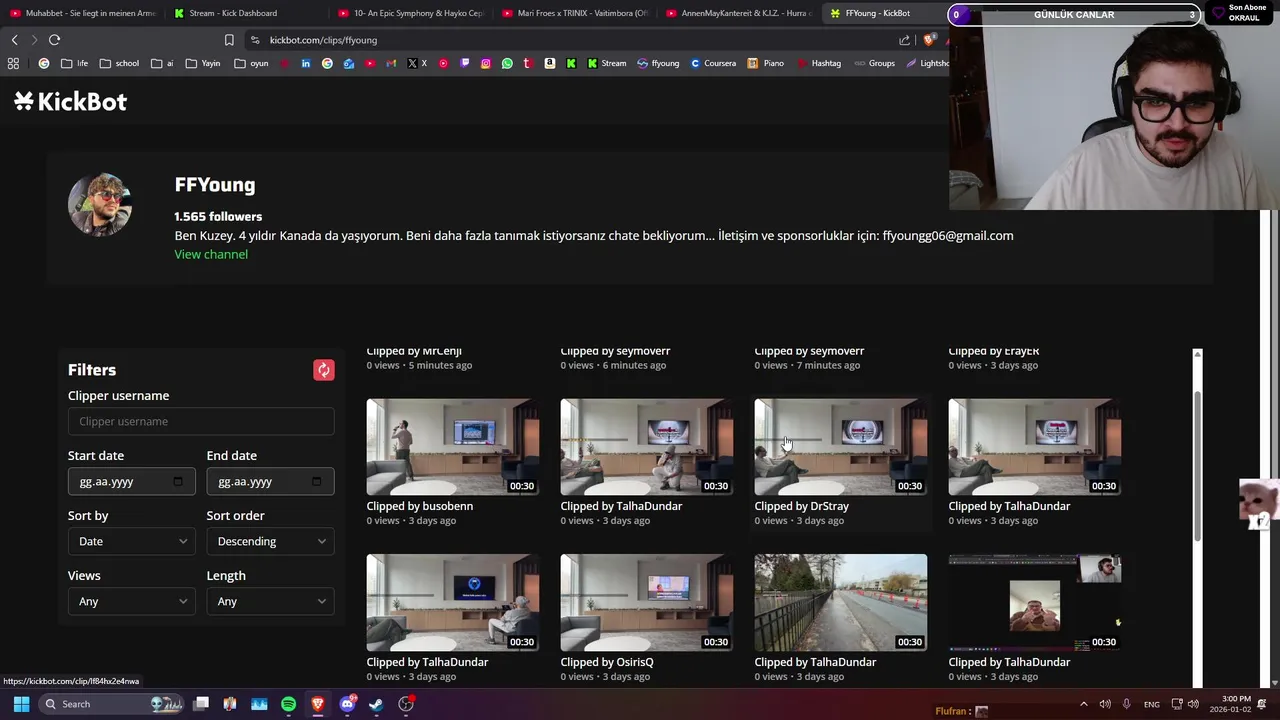Switch to Stream - Kick Dashboard tab
Viewport: 1280px width, 720px height.
(245, 13)
